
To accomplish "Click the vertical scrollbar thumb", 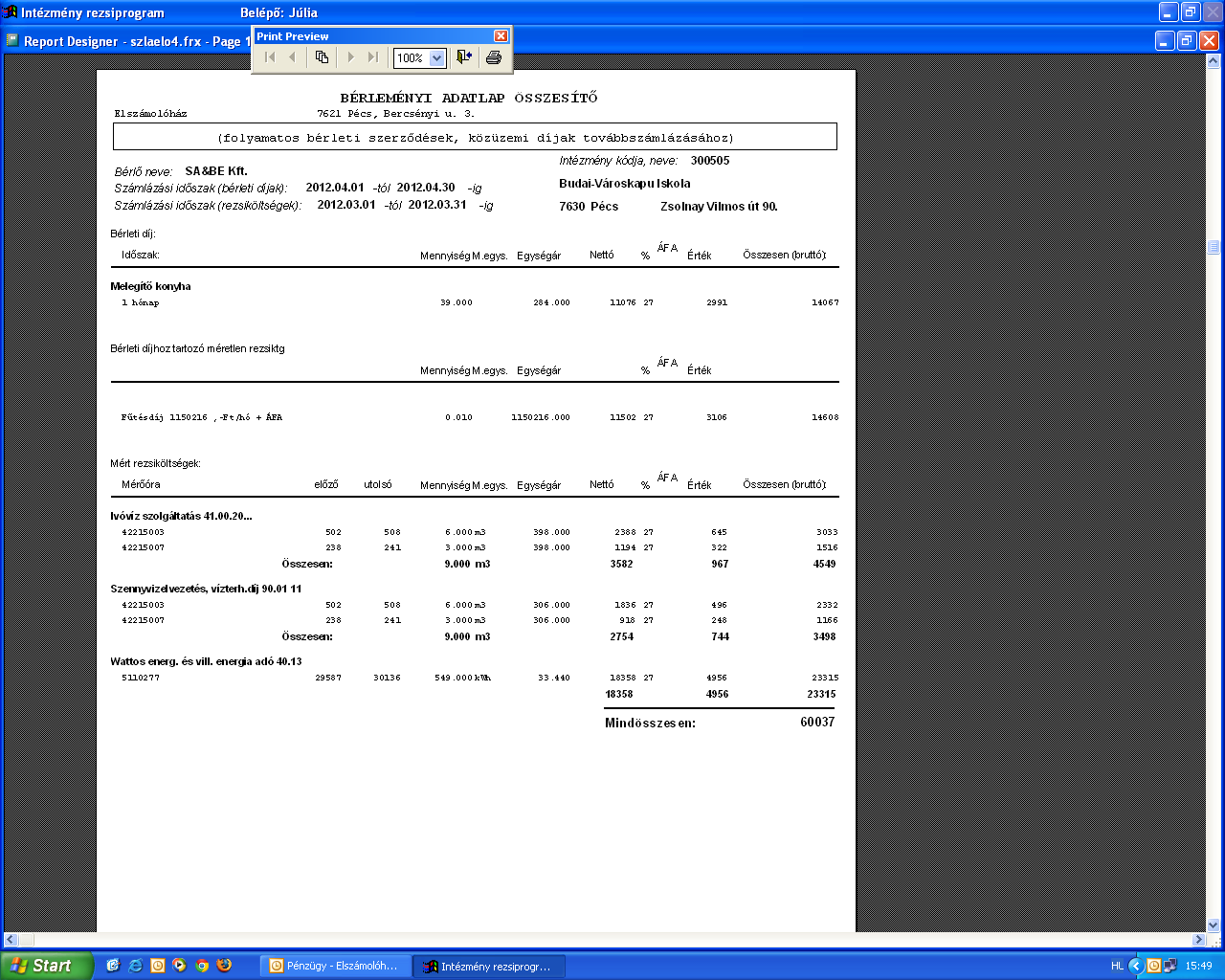I will tap(1214, 247).
